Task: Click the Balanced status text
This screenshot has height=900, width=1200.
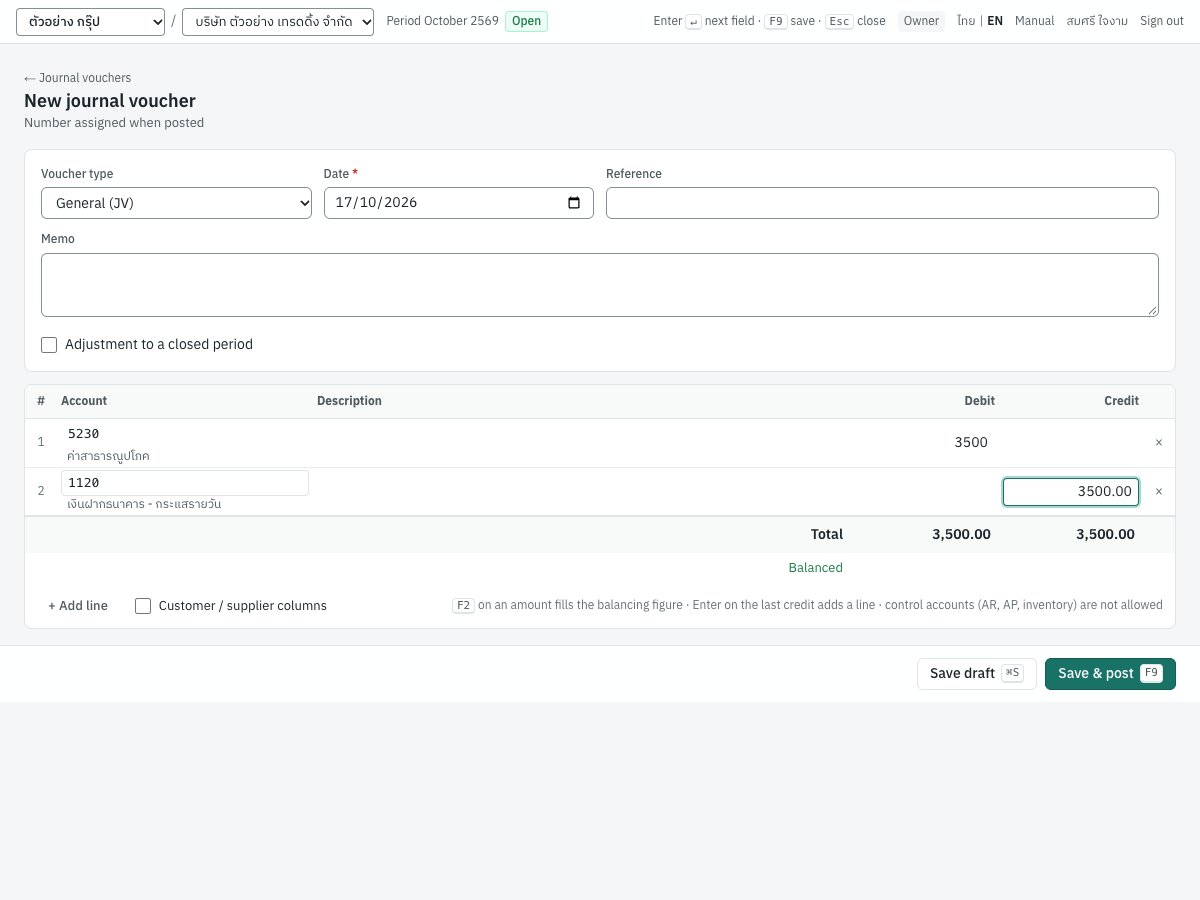Action: pyautogui.click(x=815, y=568)
